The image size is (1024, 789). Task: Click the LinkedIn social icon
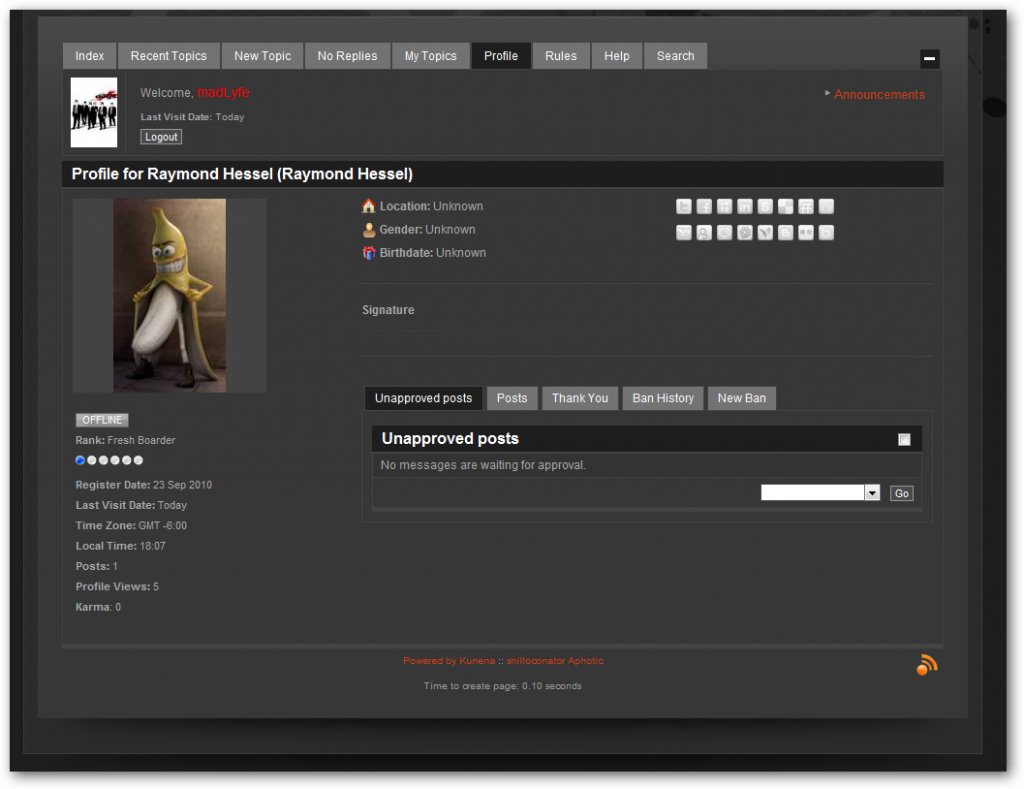click(745, 207)
